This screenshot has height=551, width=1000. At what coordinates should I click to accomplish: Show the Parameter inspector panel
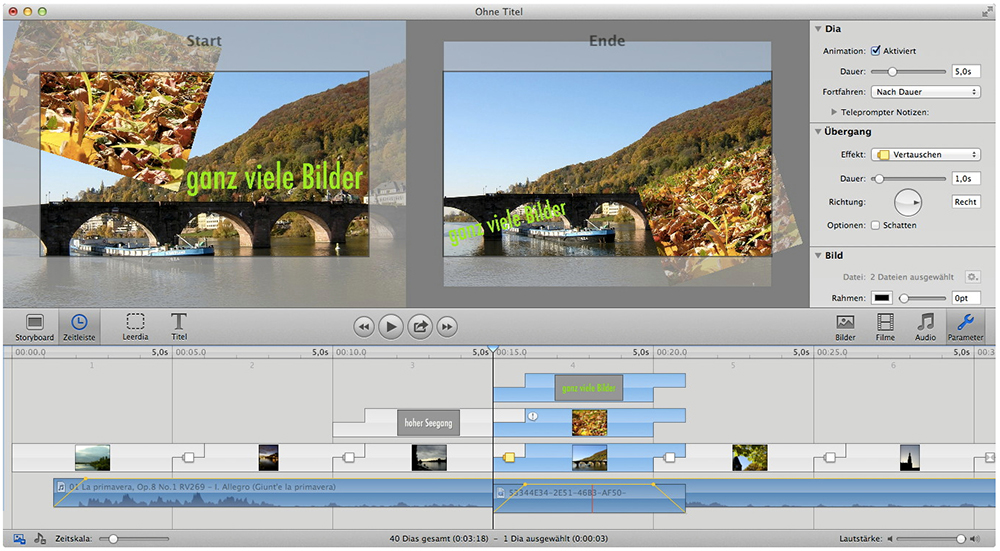click(965, 326)
